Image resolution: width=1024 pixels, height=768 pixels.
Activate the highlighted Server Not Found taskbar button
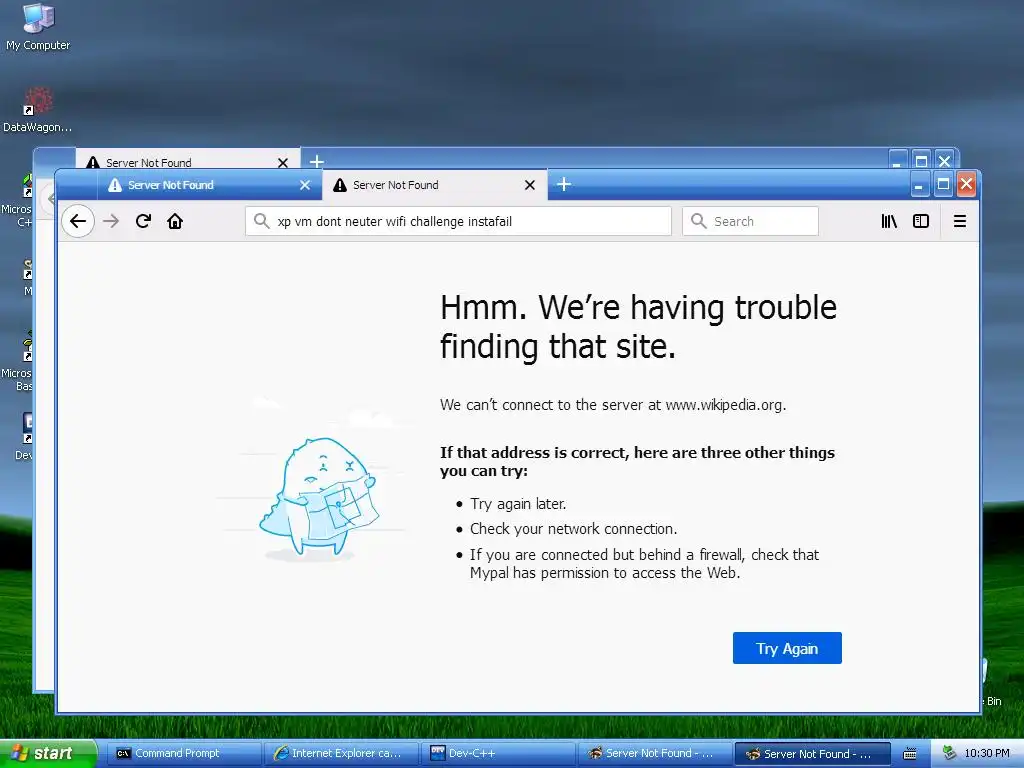click(813, 753)
